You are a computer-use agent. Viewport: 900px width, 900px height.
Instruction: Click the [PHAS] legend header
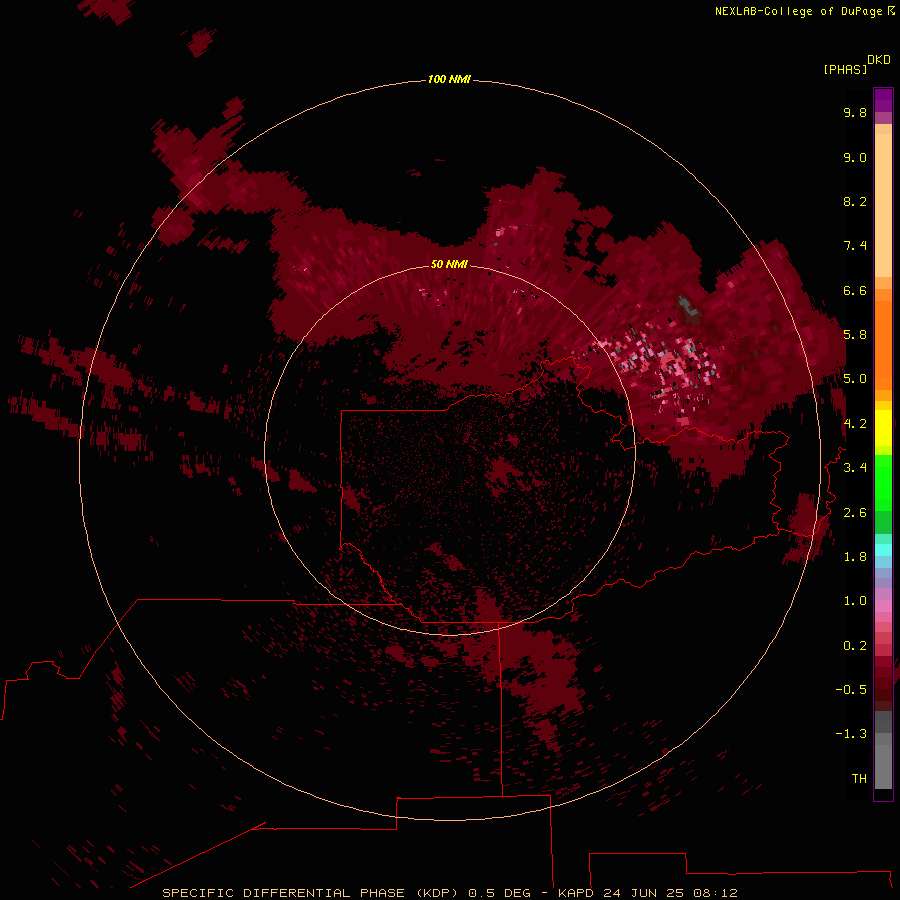(x=845, y=69)
